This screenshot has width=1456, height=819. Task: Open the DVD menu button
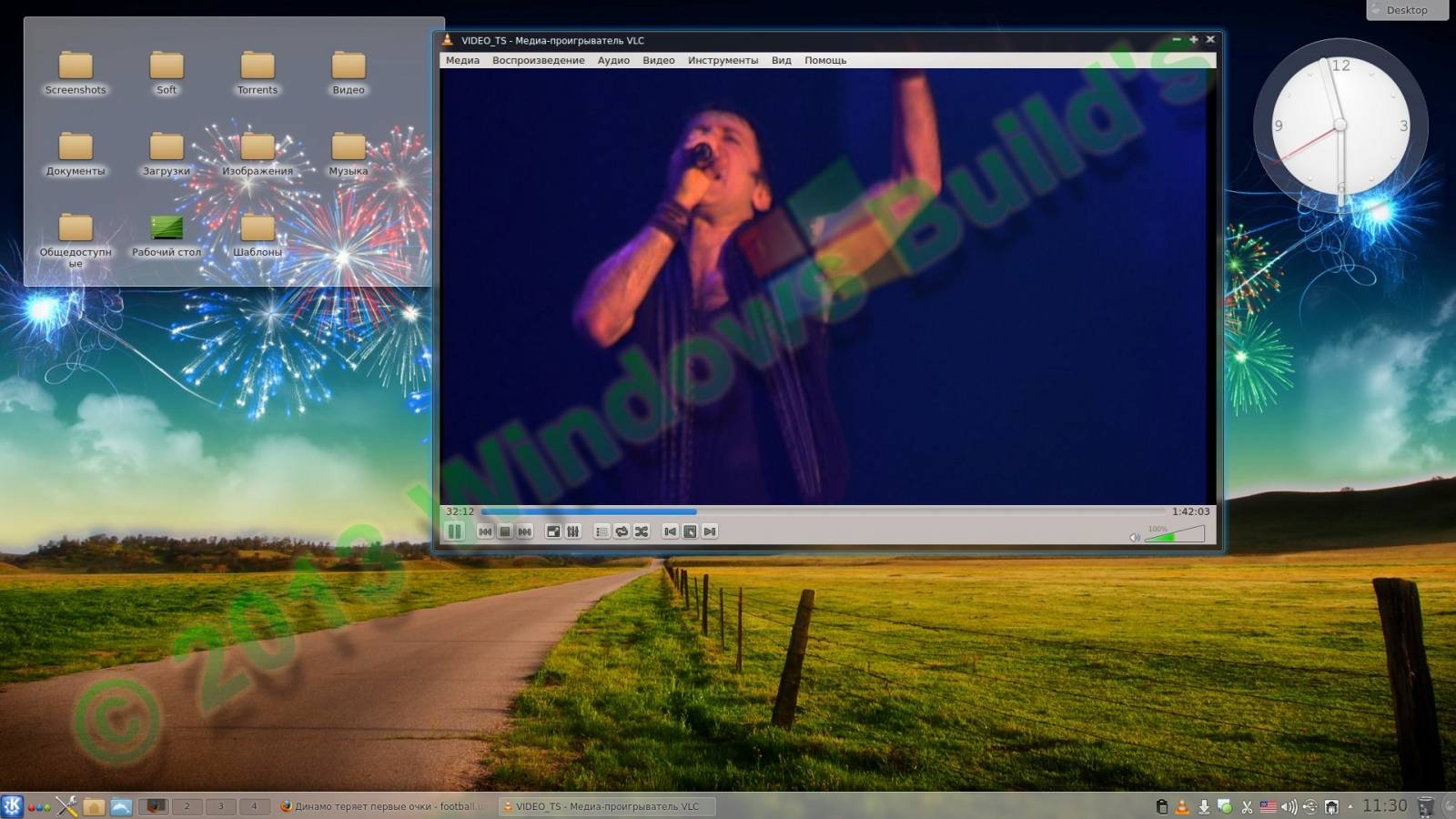point(690,531)
